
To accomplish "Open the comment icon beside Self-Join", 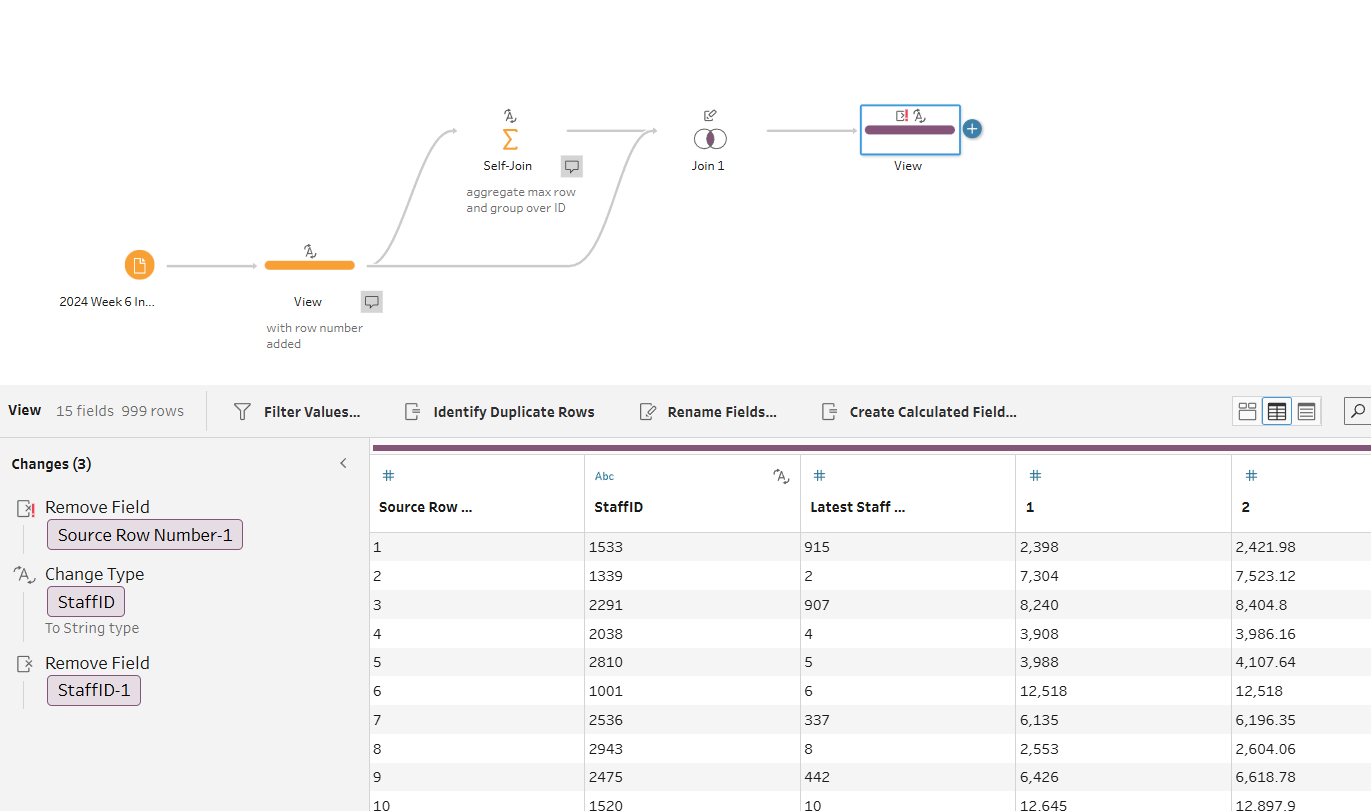I will [x=571, y=166].
